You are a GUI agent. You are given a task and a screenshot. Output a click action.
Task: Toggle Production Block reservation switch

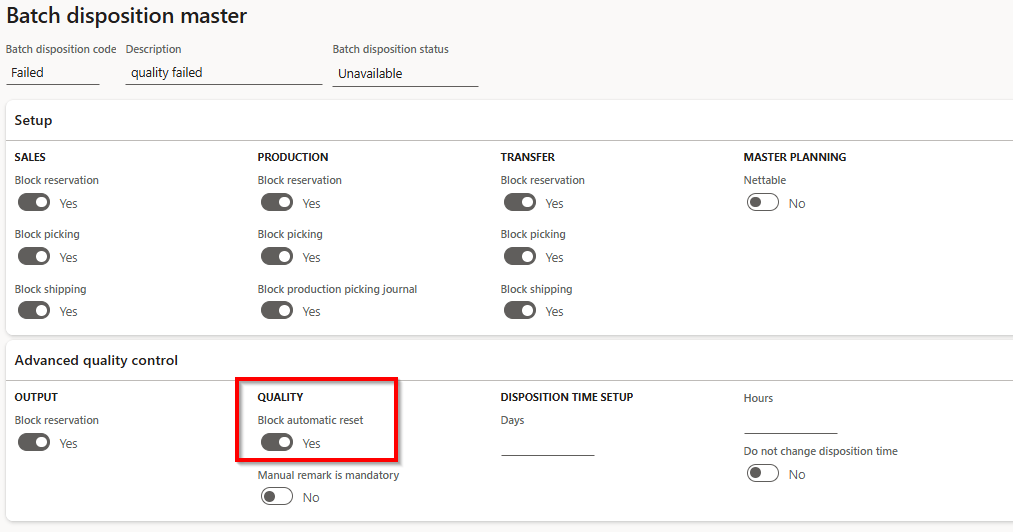pyautogui.click(x=277, y=203)
